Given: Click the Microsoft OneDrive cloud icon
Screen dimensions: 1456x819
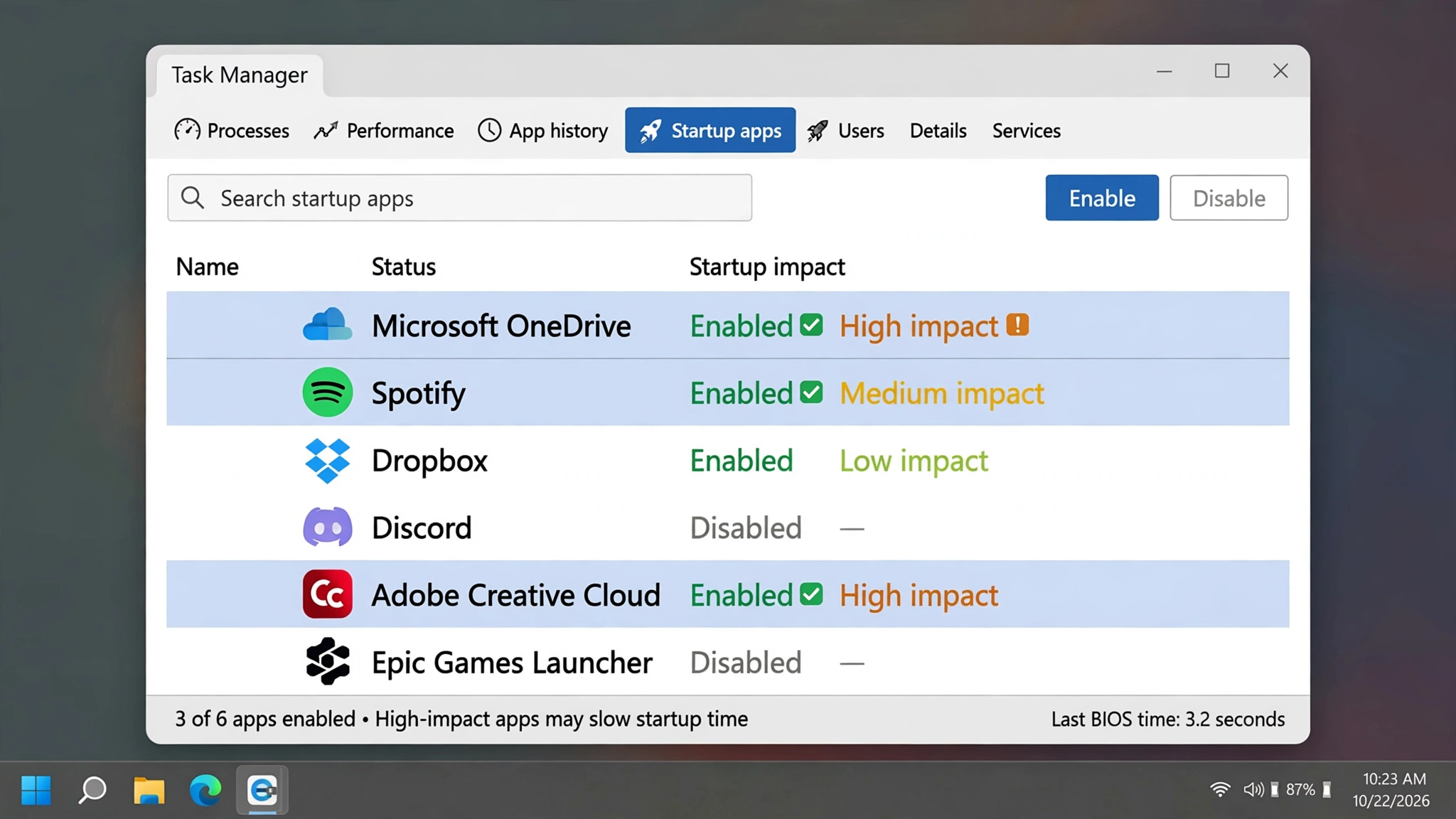Looking at the screenshot, I should click(327, 325).
